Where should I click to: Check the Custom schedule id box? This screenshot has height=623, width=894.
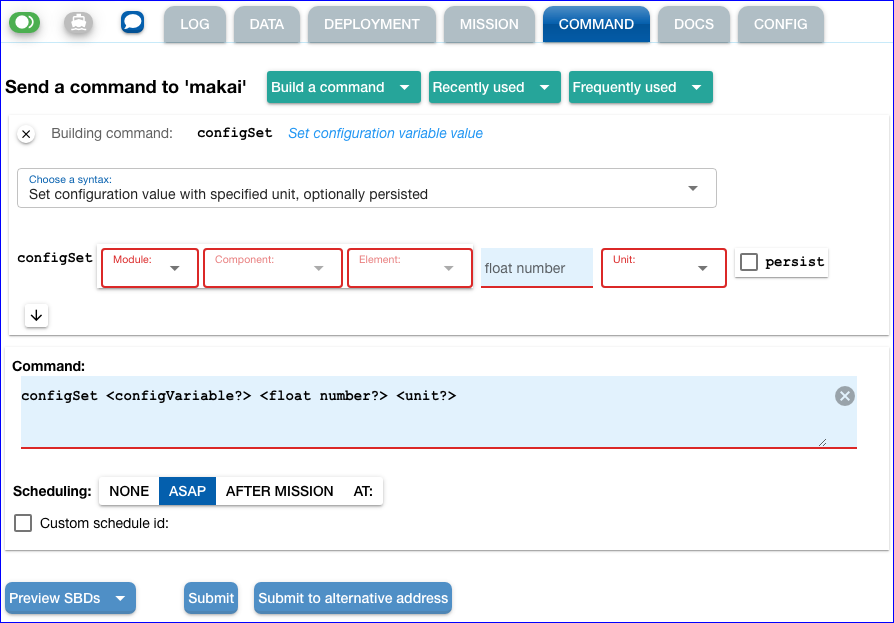tap(23, 522)
